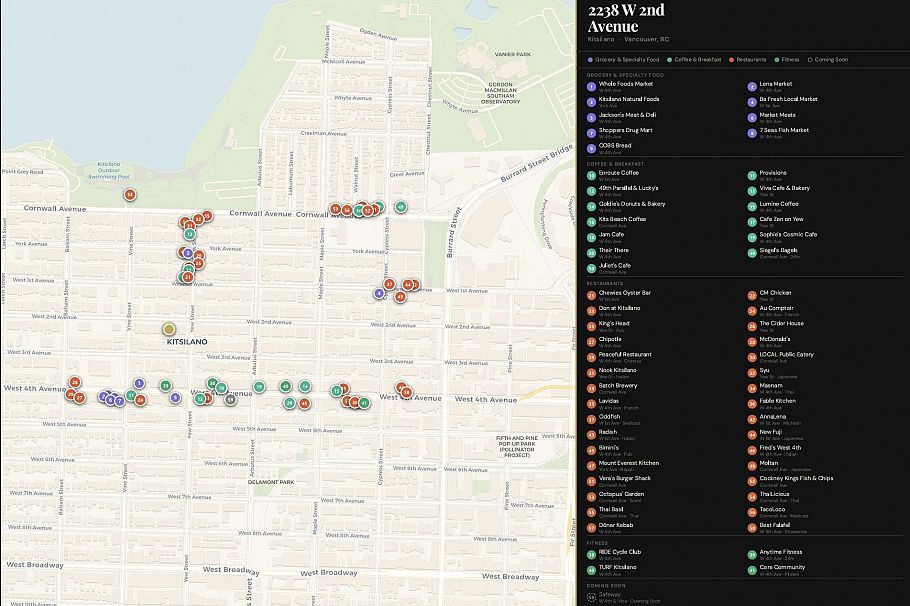Click the grey Coming Soon pin 59
This screenshot has width=910, height=606.
click(230, 399)
